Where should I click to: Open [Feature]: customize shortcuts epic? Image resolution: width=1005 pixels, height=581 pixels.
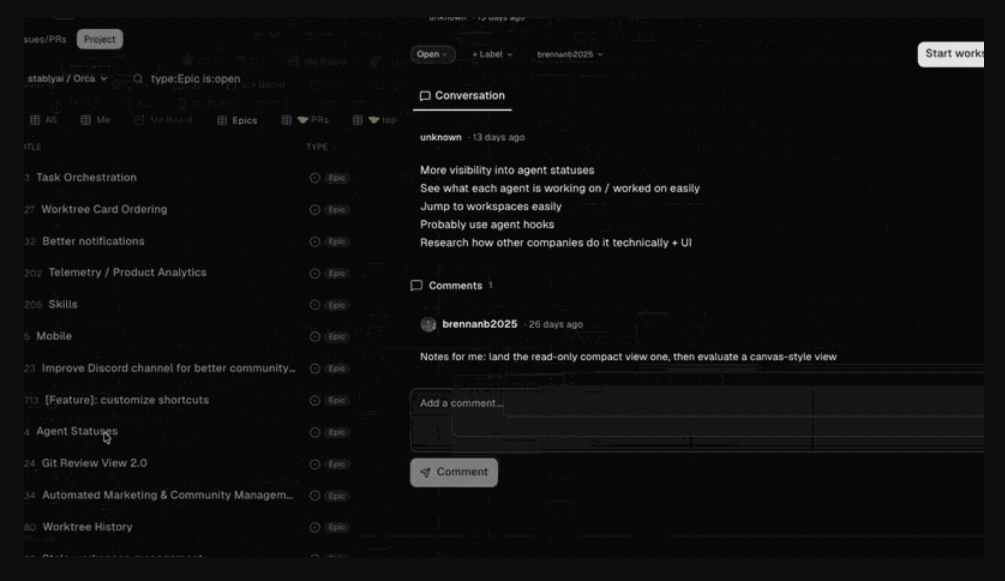coord(126,400)
